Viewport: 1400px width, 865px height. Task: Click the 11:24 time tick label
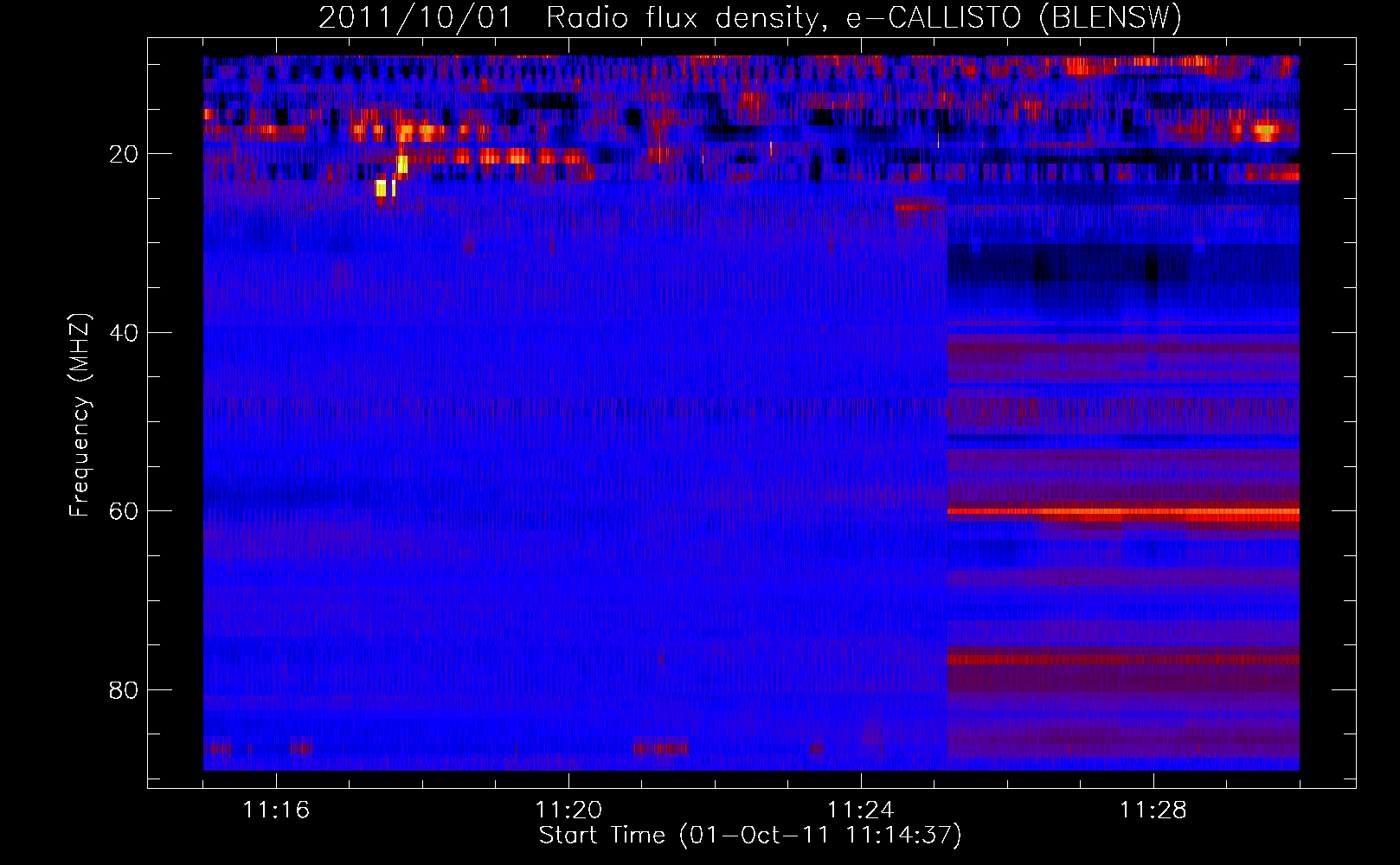861,811
